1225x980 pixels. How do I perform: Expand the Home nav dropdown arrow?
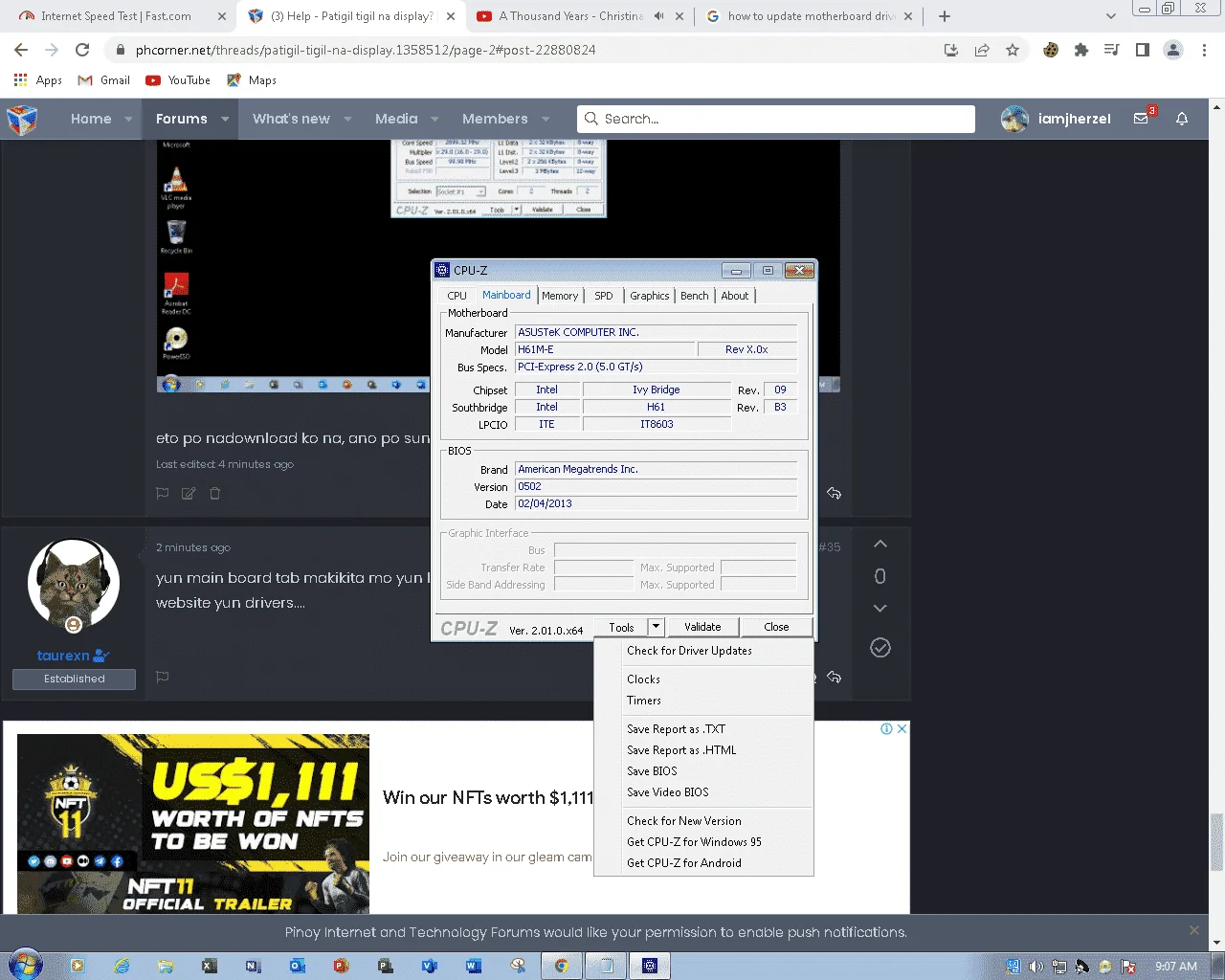pyautogui.click(x=128, y=120)
